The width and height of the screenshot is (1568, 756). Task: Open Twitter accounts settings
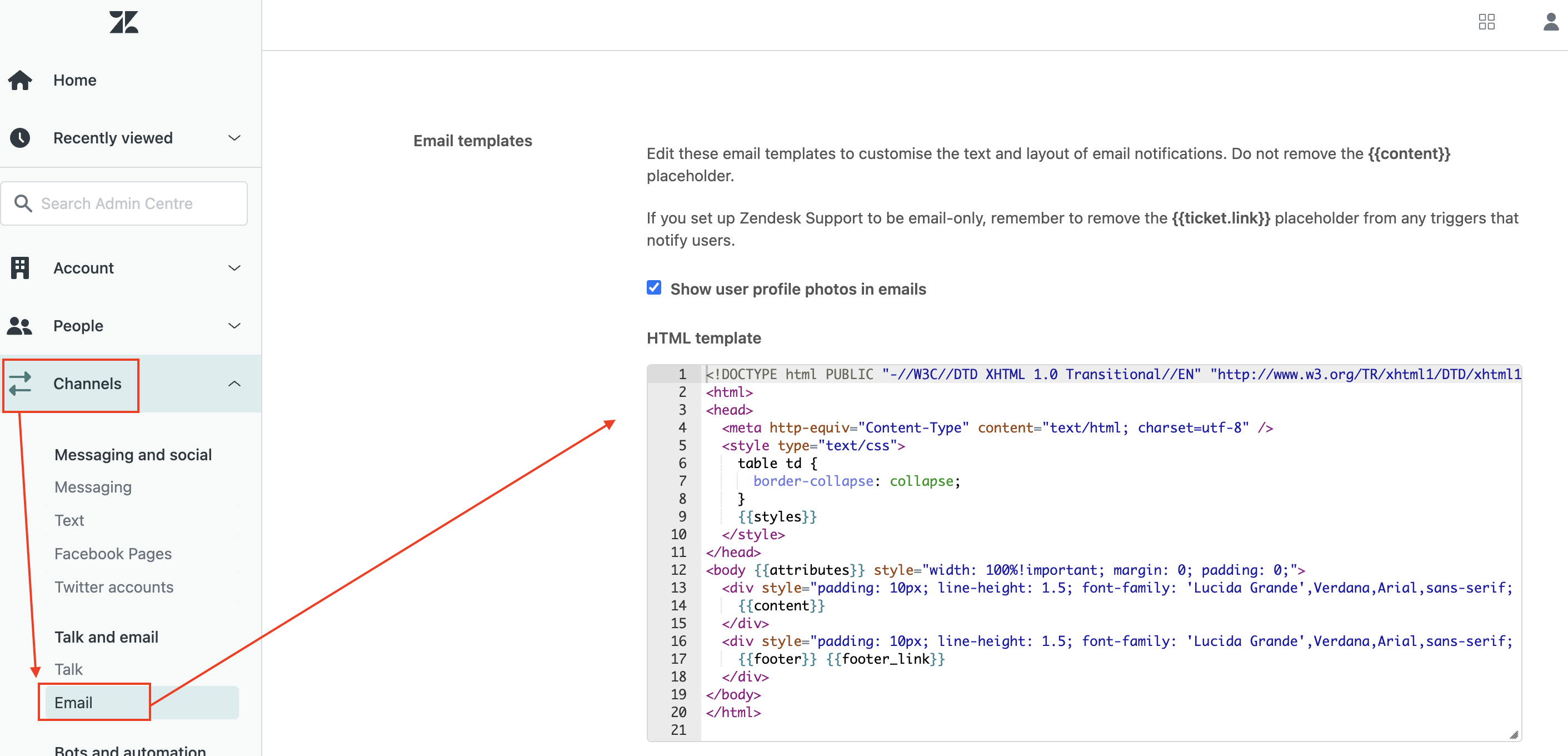(x=114, y=586)
